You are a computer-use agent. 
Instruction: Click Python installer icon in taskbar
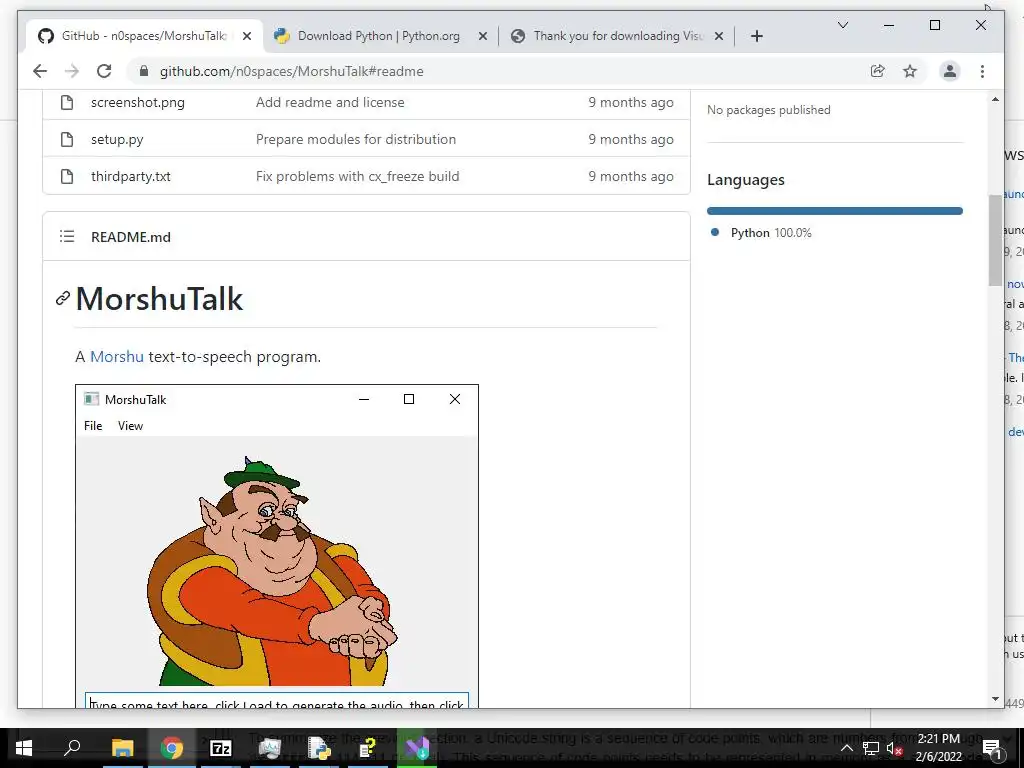click(x=319, y=748)
